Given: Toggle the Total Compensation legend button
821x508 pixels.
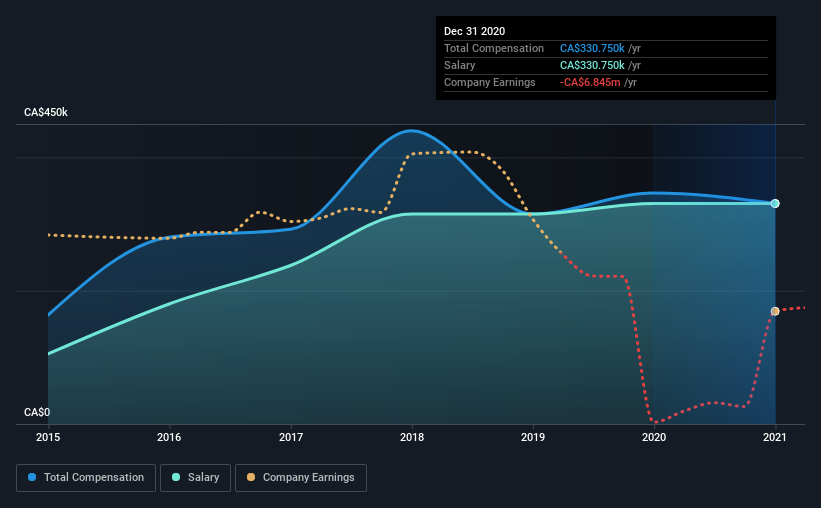Looking at the screenshot, I should [86, 478].
